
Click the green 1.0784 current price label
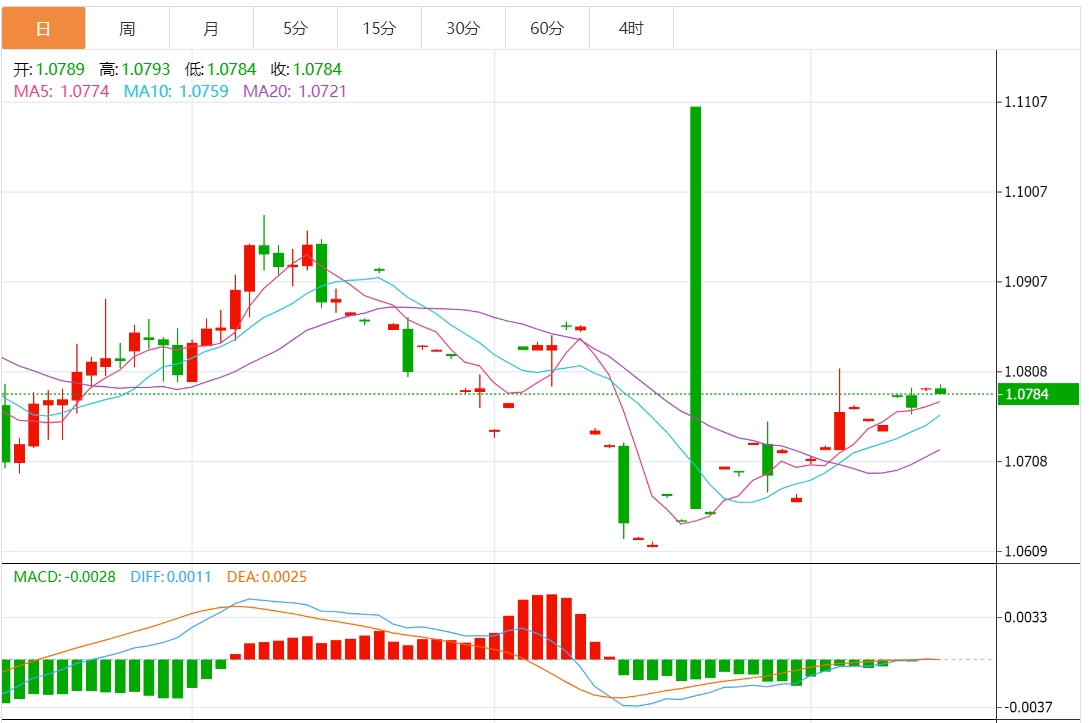coord(1038,394)
